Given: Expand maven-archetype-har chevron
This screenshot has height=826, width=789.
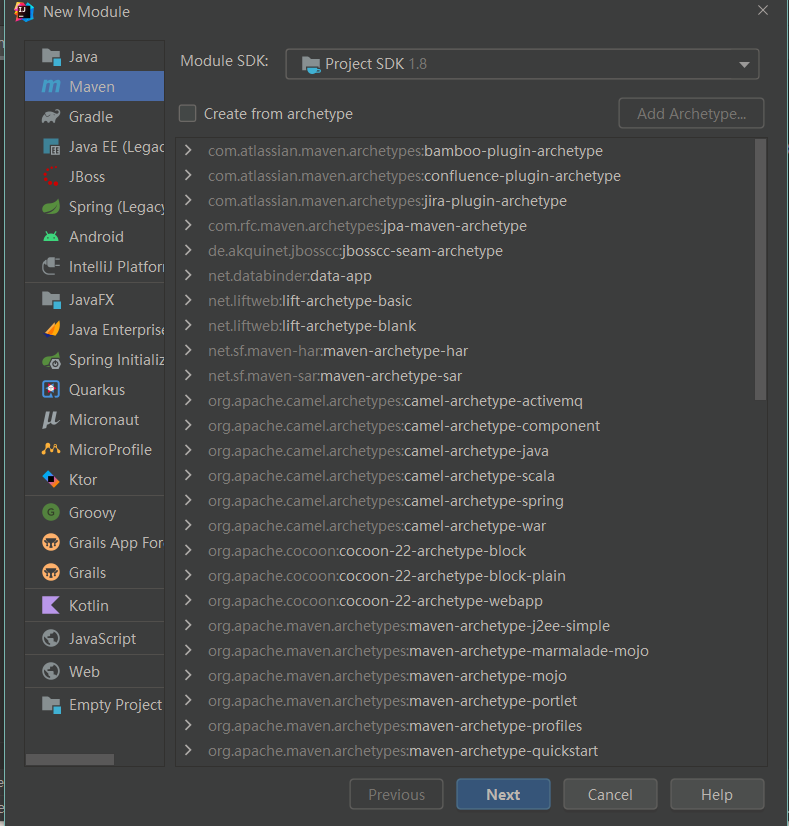Looking at the screenshot, I should pyautogui.click(x=188, y=351).
